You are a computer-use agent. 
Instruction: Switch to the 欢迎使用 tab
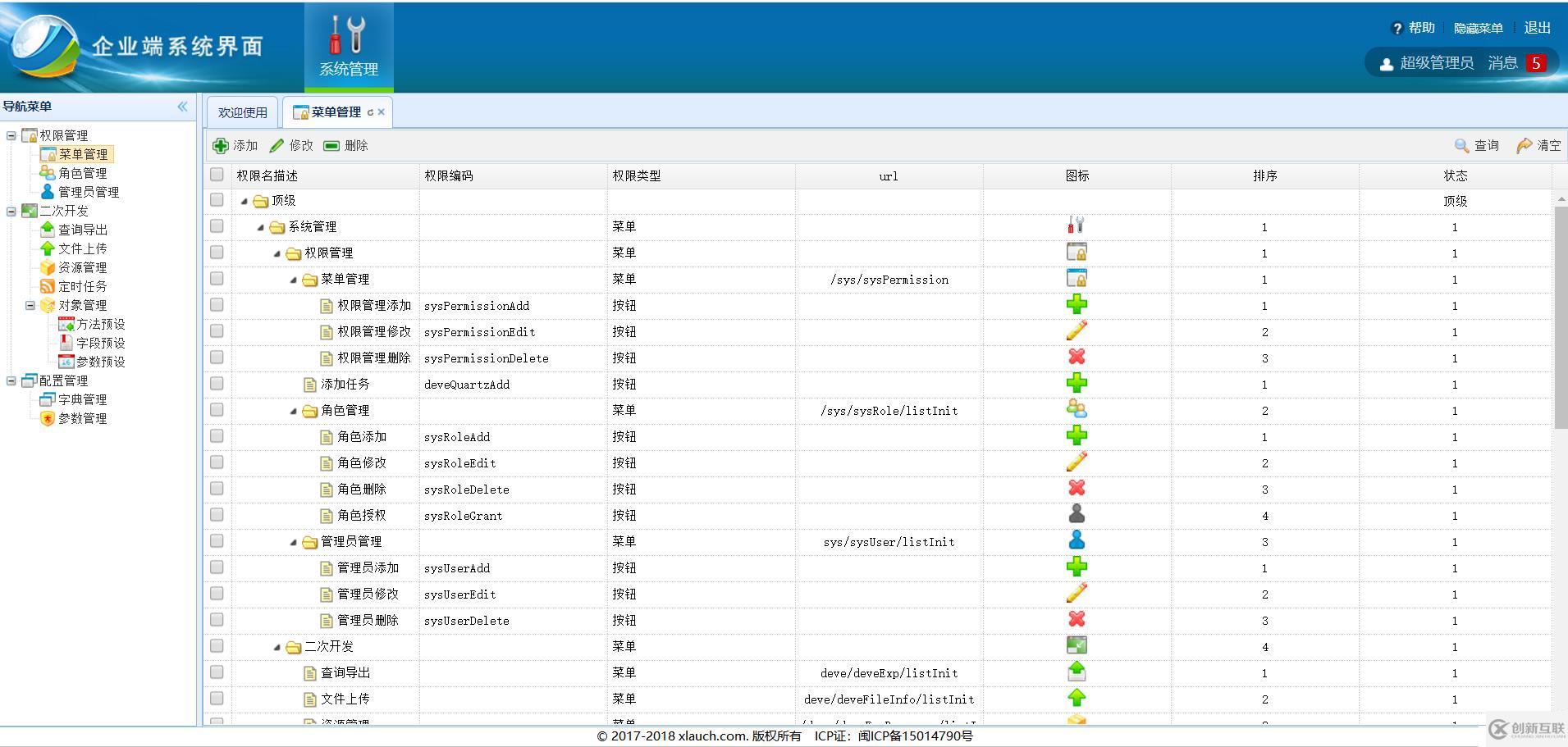(243, 111)
